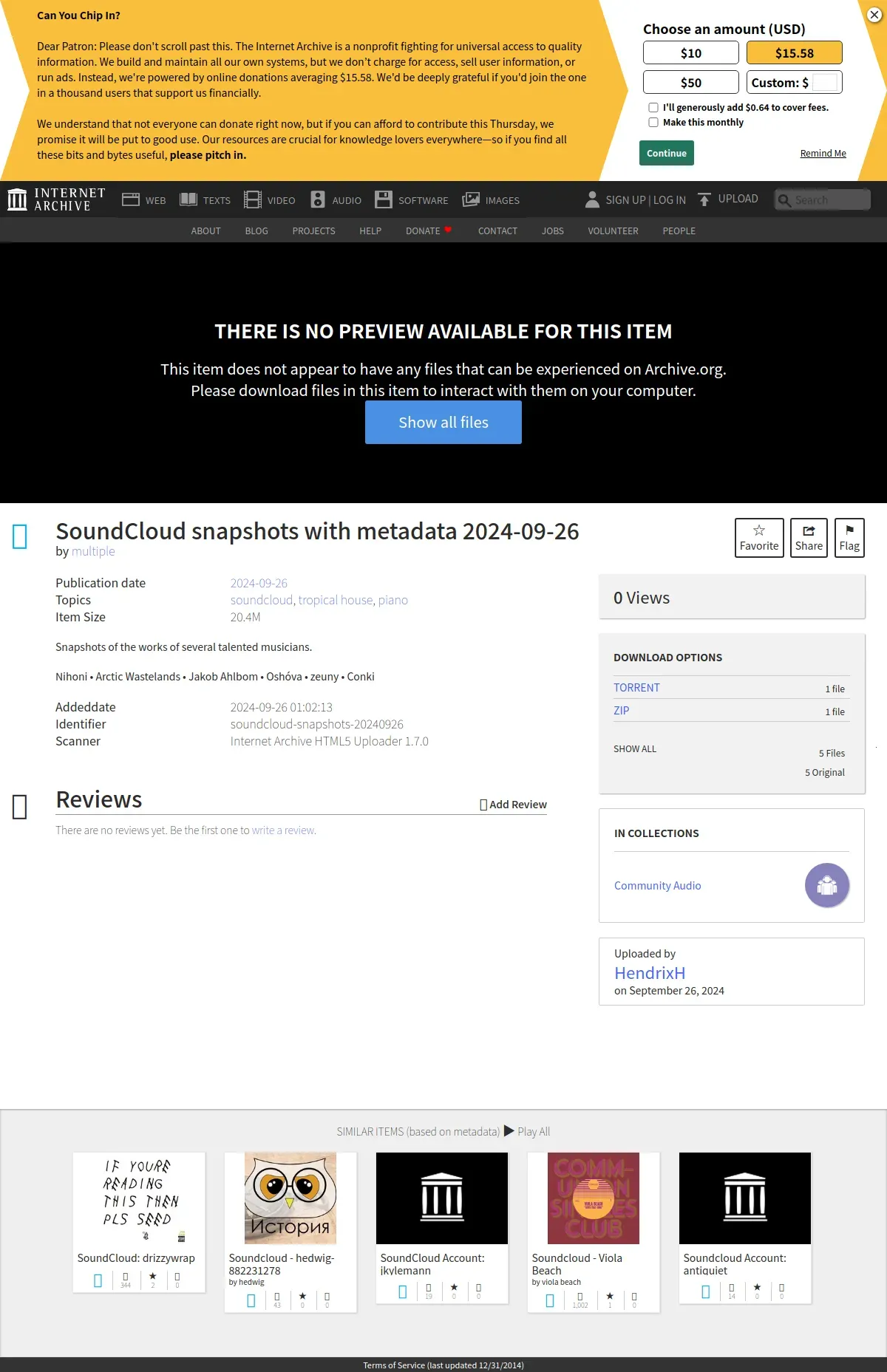The image size is (887, 1372).
Task: Open the SoundCloud drizzywrap thumbnail
Action: [x=139, y=1198]
